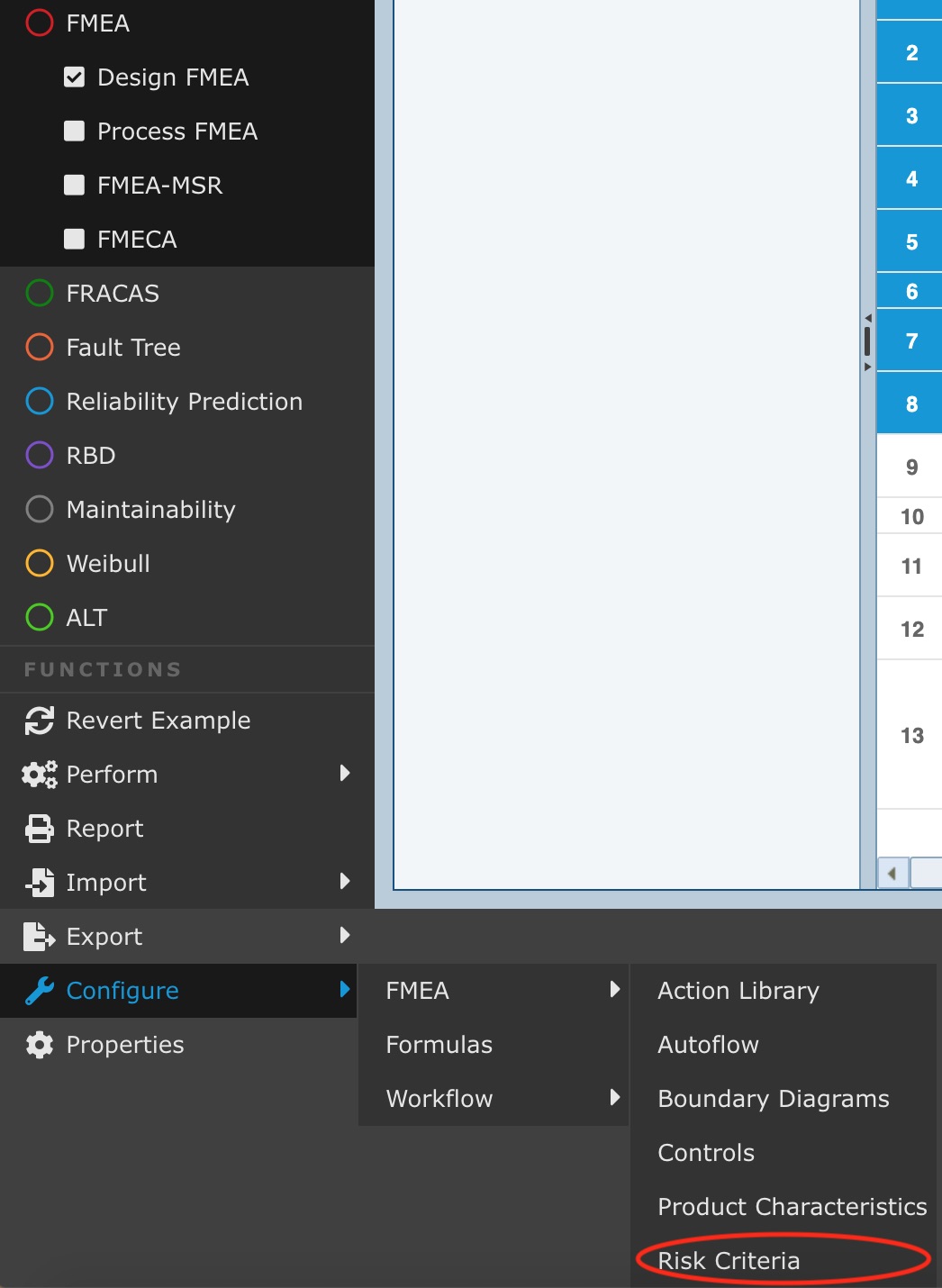942x1288 pixels.
Task: Expand the Workflow submenu arrow
Action: (x=615, y=1098)
